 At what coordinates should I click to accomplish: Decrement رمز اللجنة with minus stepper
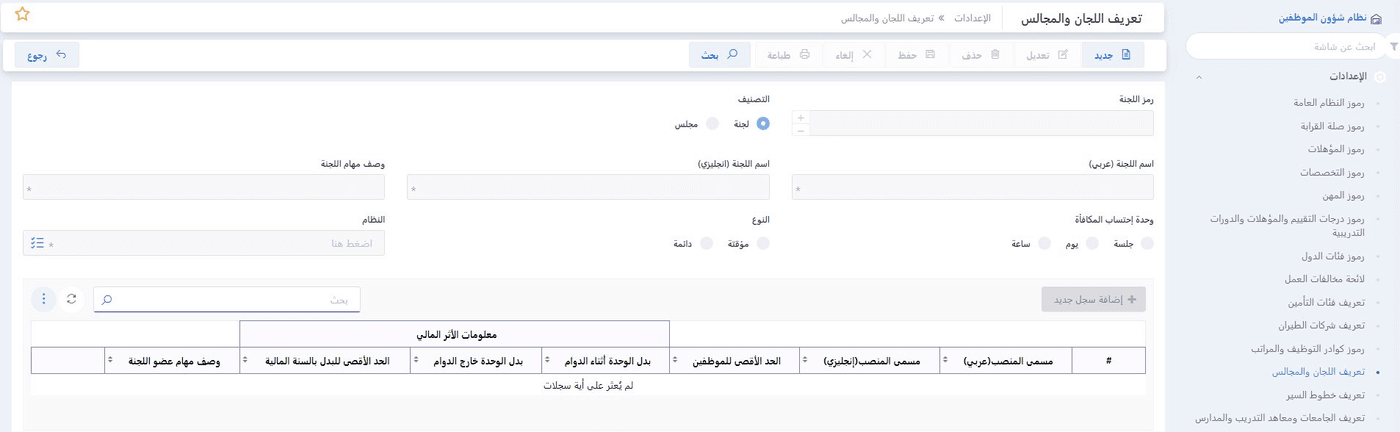(x=800, y=130)
